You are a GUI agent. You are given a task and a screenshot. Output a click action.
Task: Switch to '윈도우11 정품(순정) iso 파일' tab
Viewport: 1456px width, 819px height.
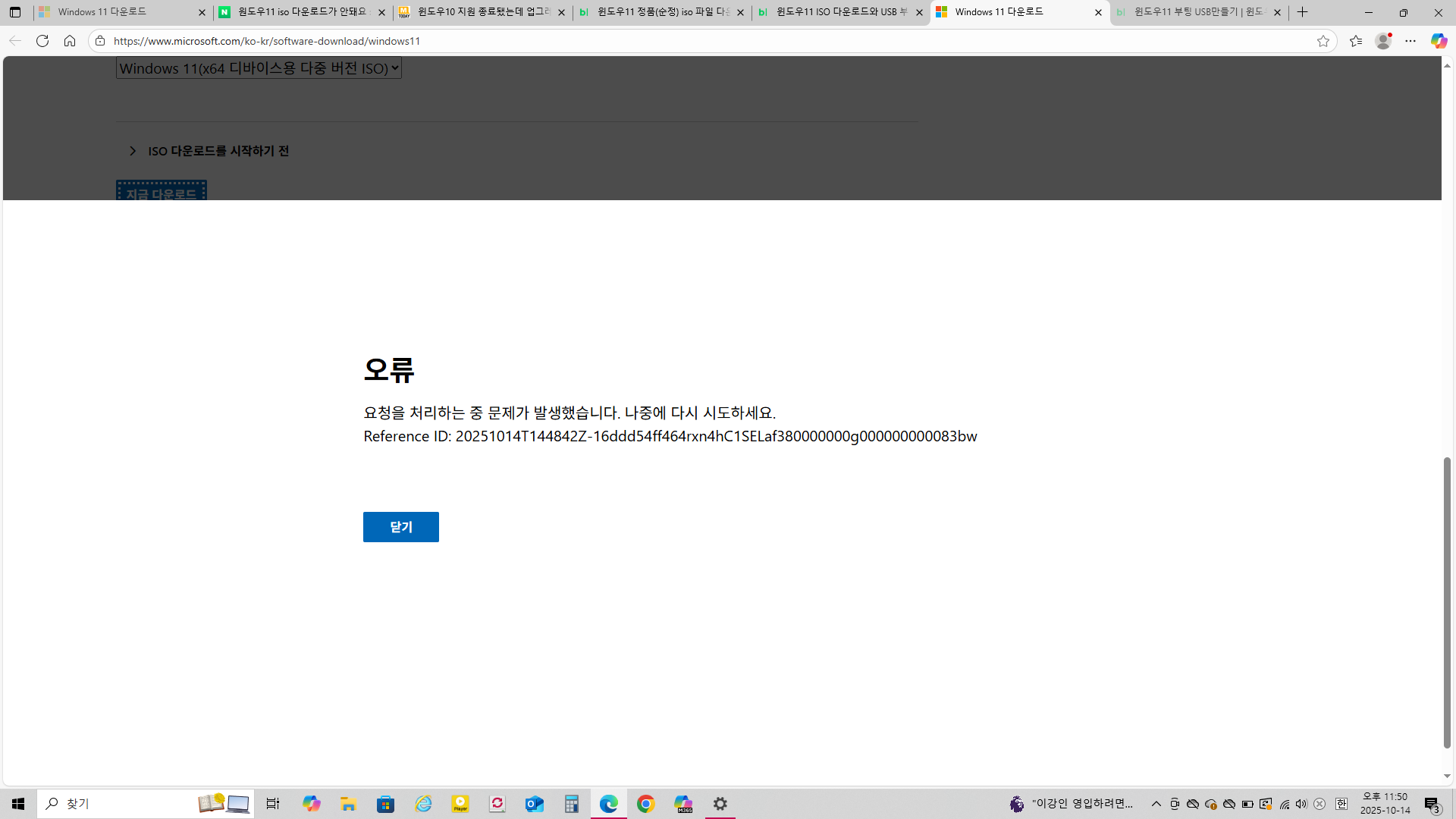click(x=661, y=12)
